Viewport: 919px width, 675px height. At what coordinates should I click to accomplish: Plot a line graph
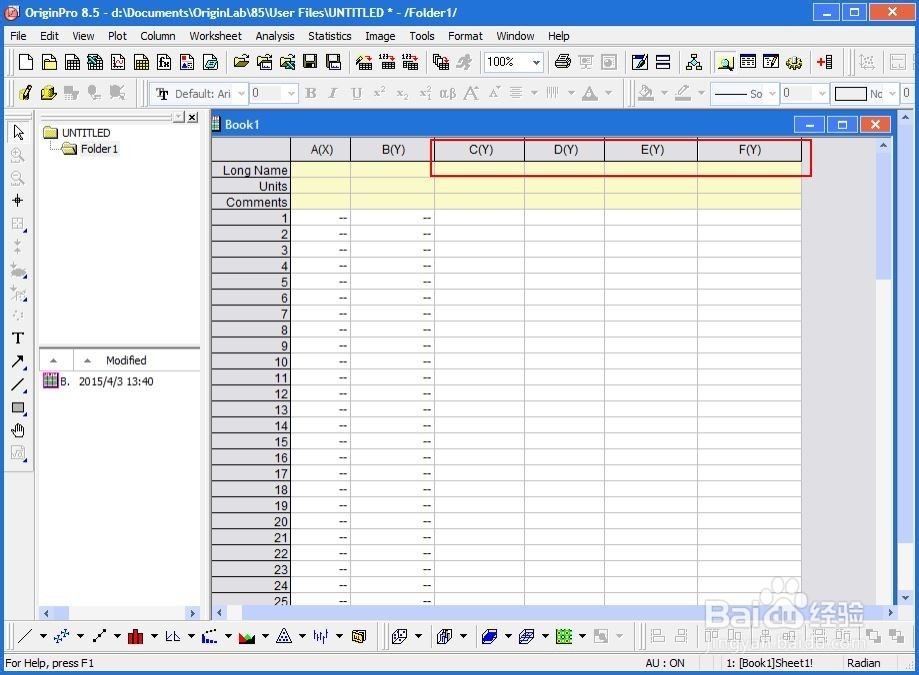pyautogui.click(x=25, y=636)
